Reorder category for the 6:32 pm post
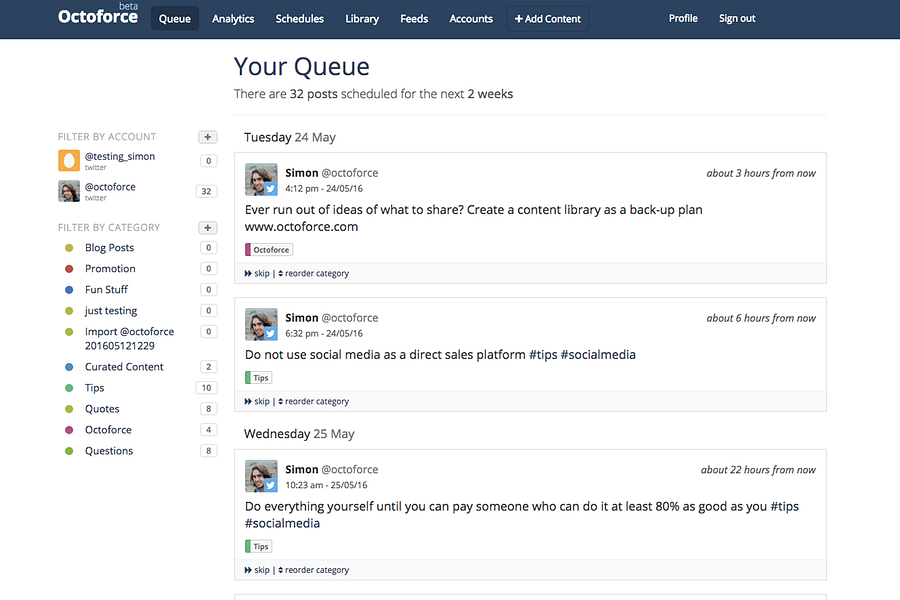The image size is (900, 600). (x=313, y=401)
